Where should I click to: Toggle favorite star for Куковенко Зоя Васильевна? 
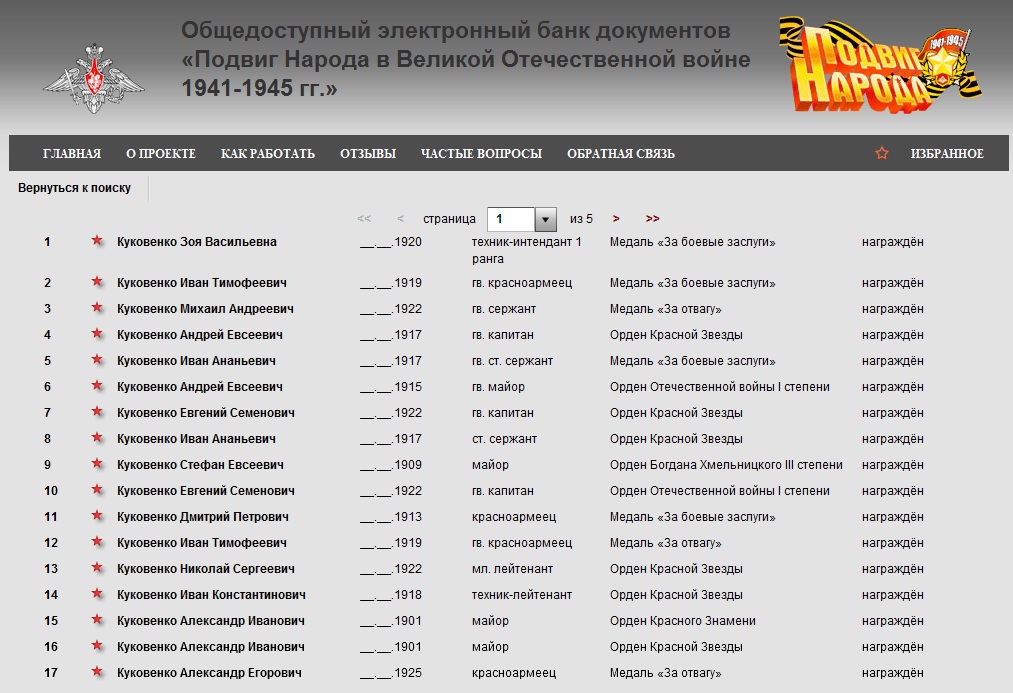tap(97, 241)
